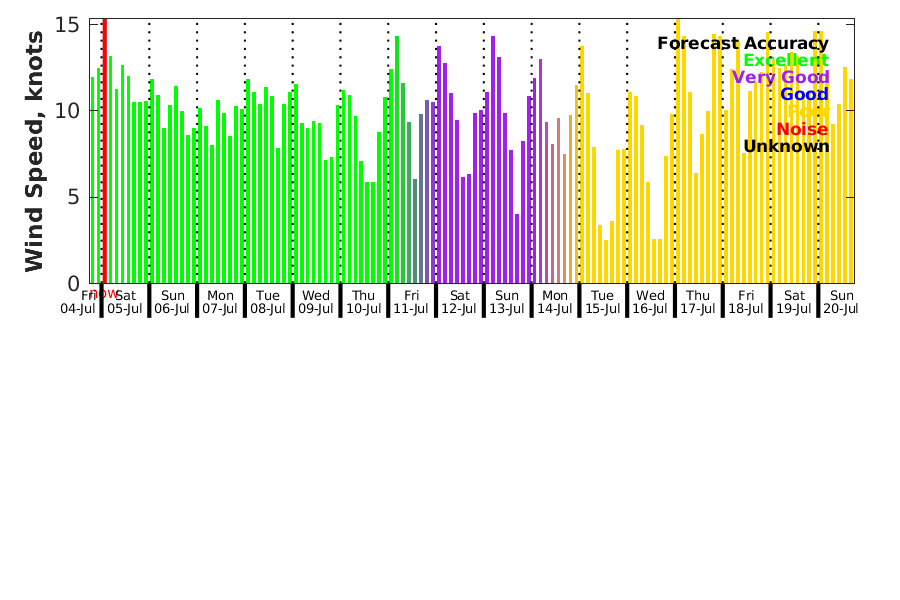This screenshot has height=600, width=900.
Task: Select the '14-Jul' date label
Action: [554, 309]
